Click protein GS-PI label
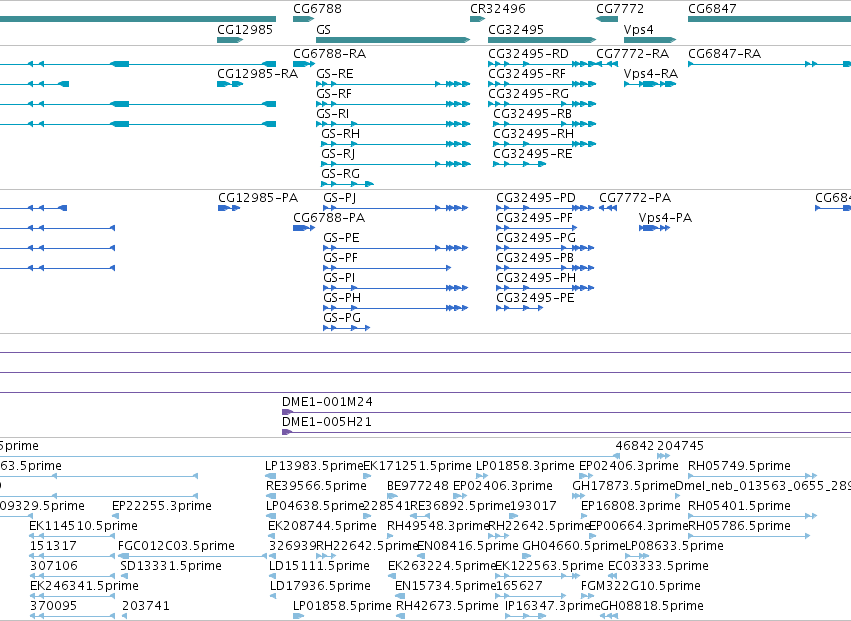Viewport: 851px width, 621px height. click(339, 278)
